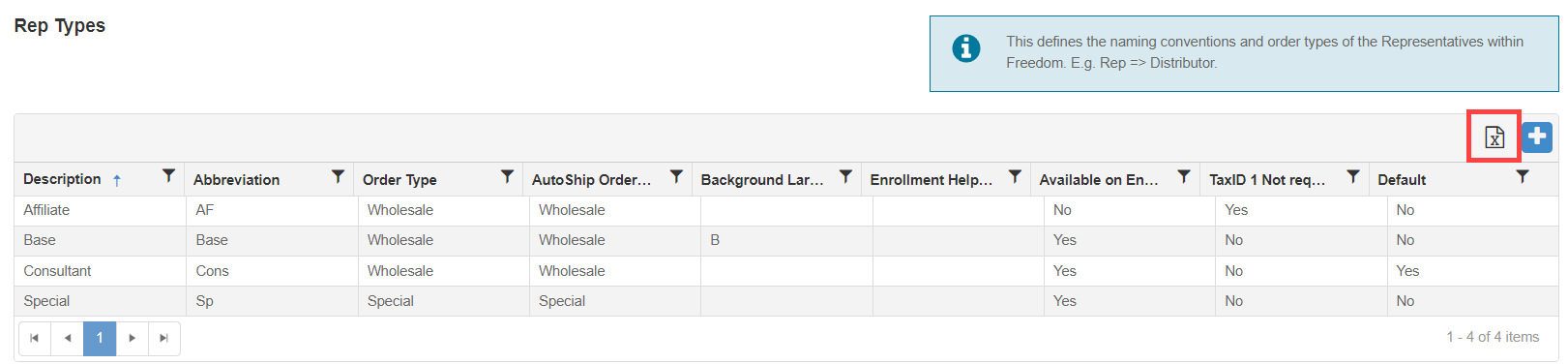This screenshot has width=1568, height=364.
Task: Export the grid to Excel
Action: (1494, 137)
